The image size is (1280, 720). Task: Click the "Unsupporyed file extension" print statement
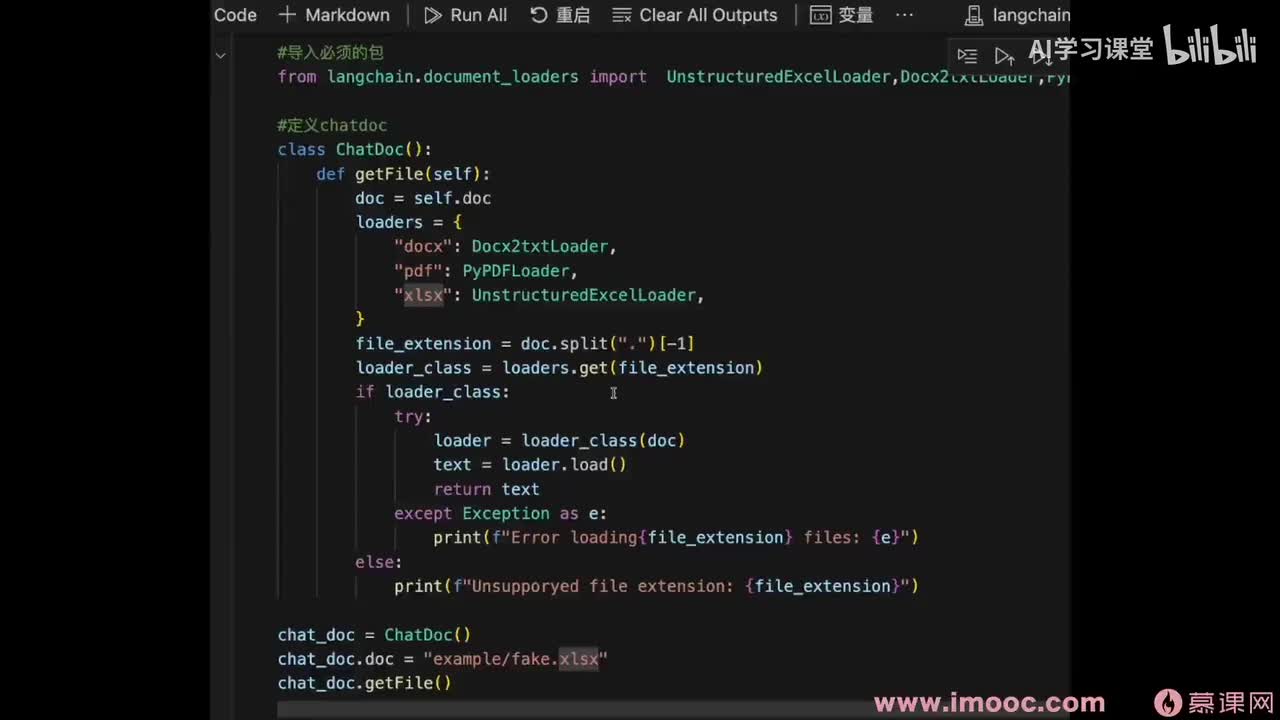656,586
